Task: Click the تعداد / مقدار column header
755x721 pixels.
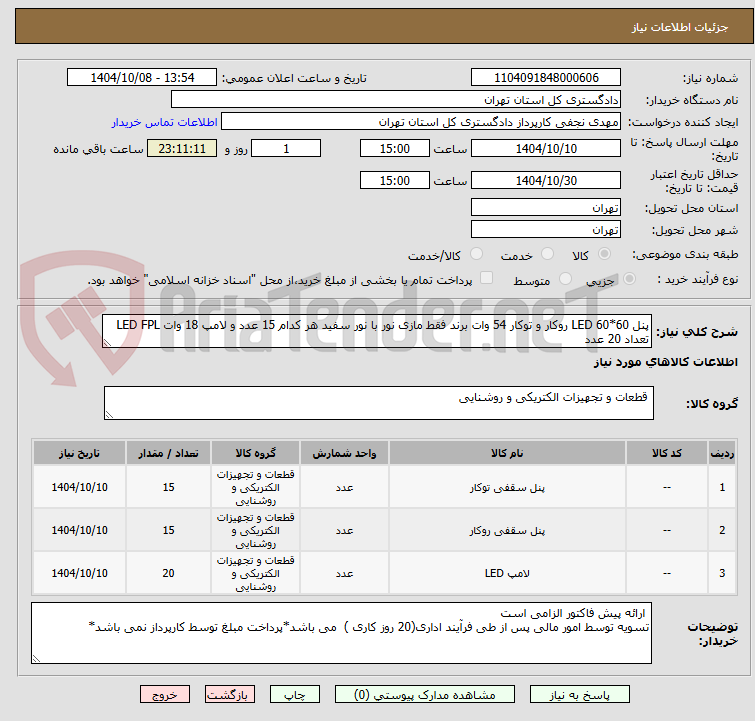Action: (168, 453)
